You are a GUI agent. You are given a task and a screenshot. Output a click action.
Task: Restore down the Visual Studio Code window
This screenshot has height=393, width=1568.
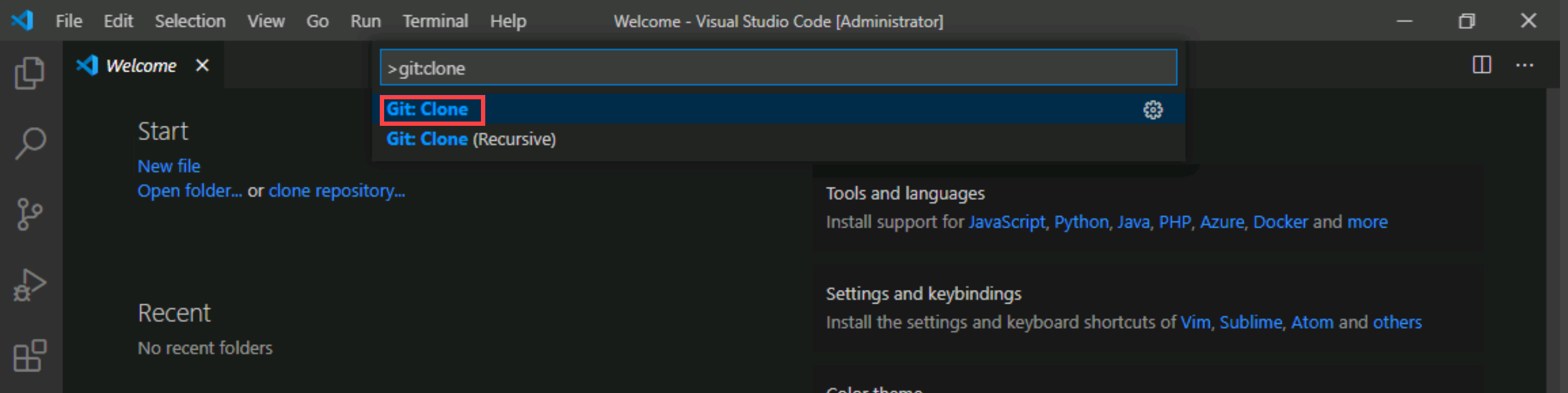click(1467, 21)
